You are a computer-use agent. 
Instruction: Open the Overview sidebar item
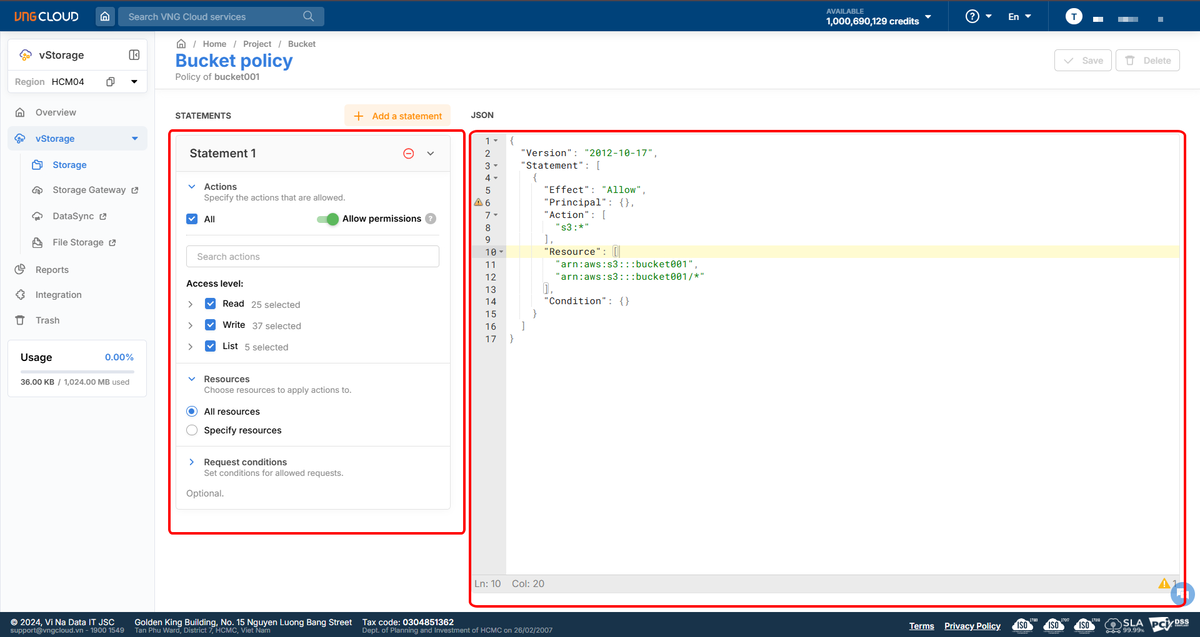tap(55, 112)
